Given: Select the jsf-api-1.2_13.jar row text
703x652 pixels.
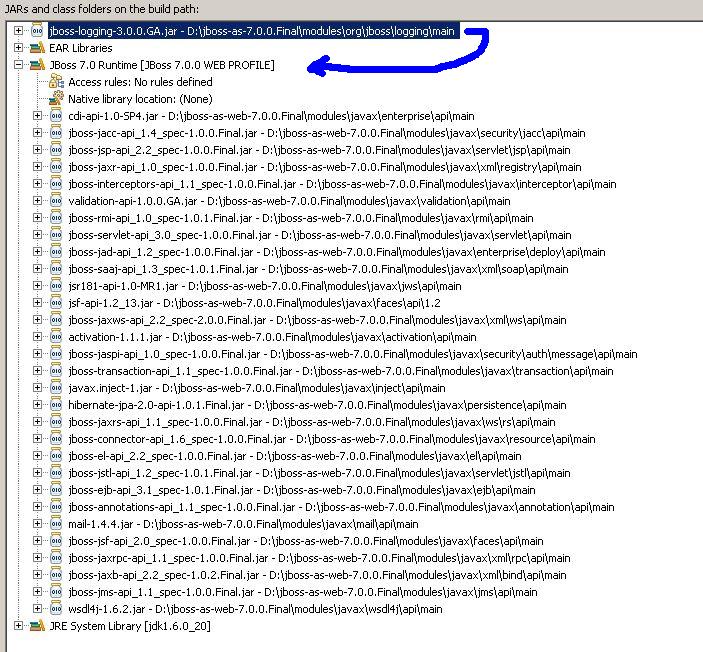Looking at the screenshot, I should click(x=254, y=303).
